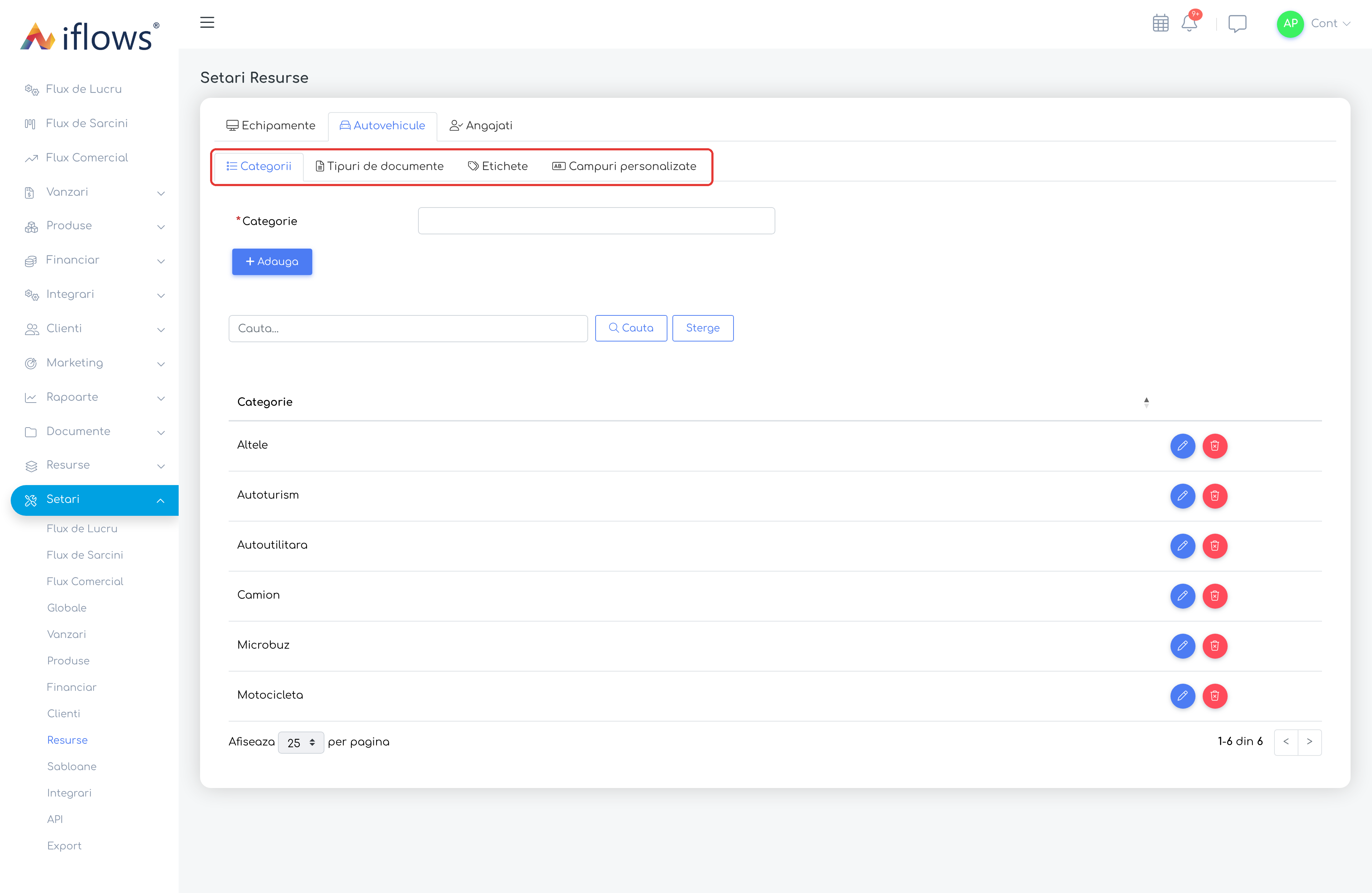This screenshot has height=893, width=1372.
Task: Go to next page of results
Action: click(1310, 742)
